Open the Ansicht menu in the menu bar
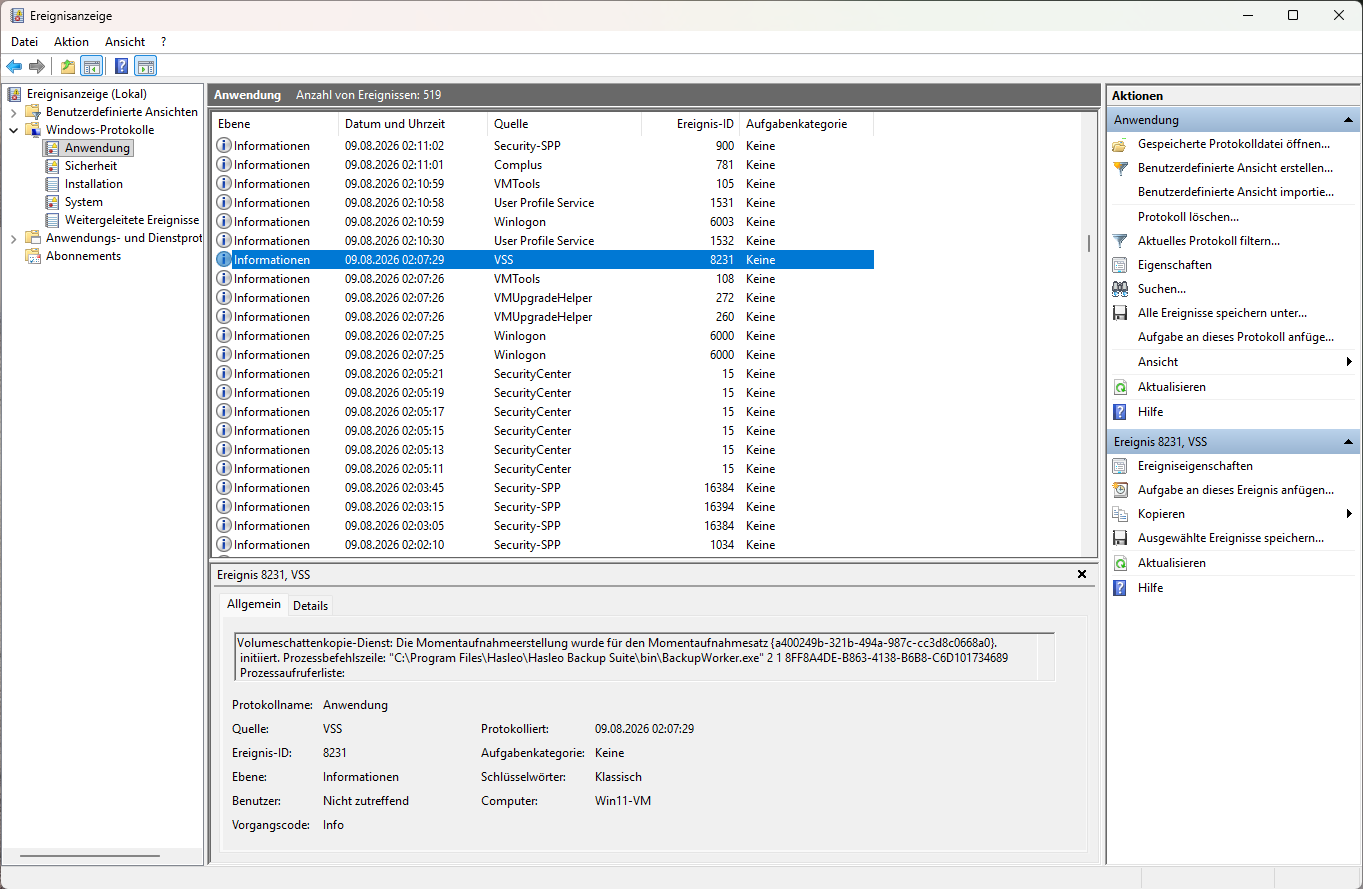This screenshot has height=889, width=1363. pos(125,42)
